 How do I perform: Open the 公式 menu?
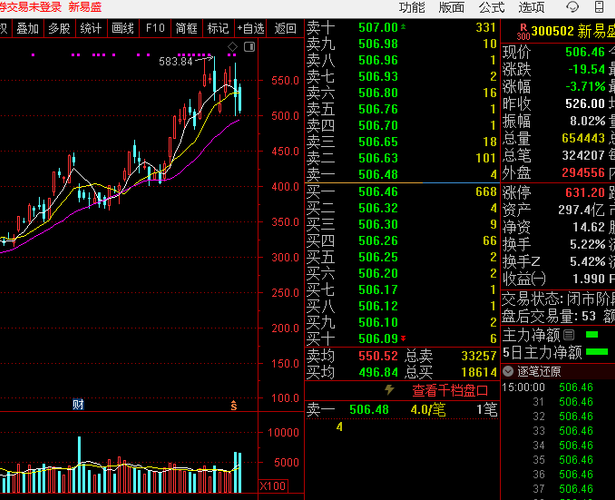[491, 7]
